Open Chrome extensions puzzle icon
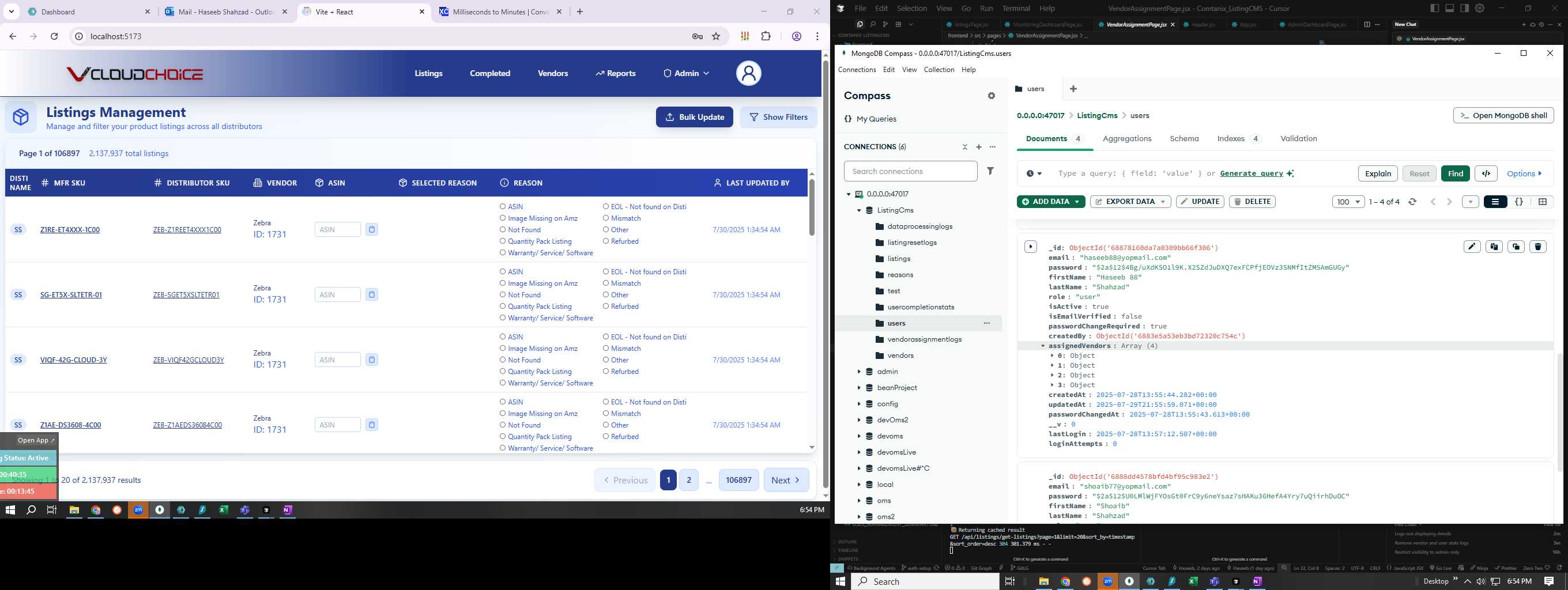The image size is (1568, 590). pos(766,36)
